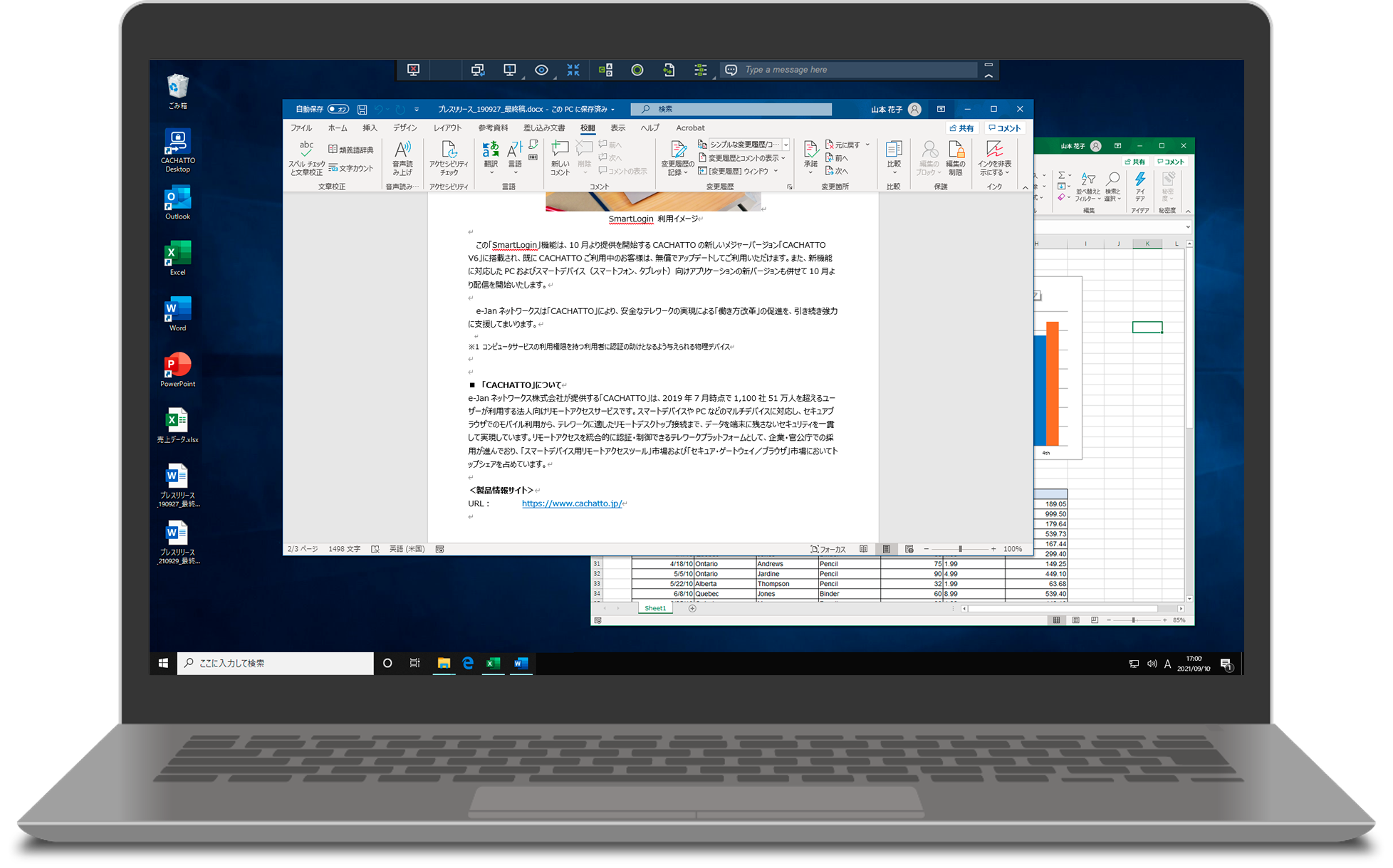The width and height of the screenshot is (1393, 868).
Task: Click the Ideas (アイデア) icon in Excel
Action: click(1140, 187)
